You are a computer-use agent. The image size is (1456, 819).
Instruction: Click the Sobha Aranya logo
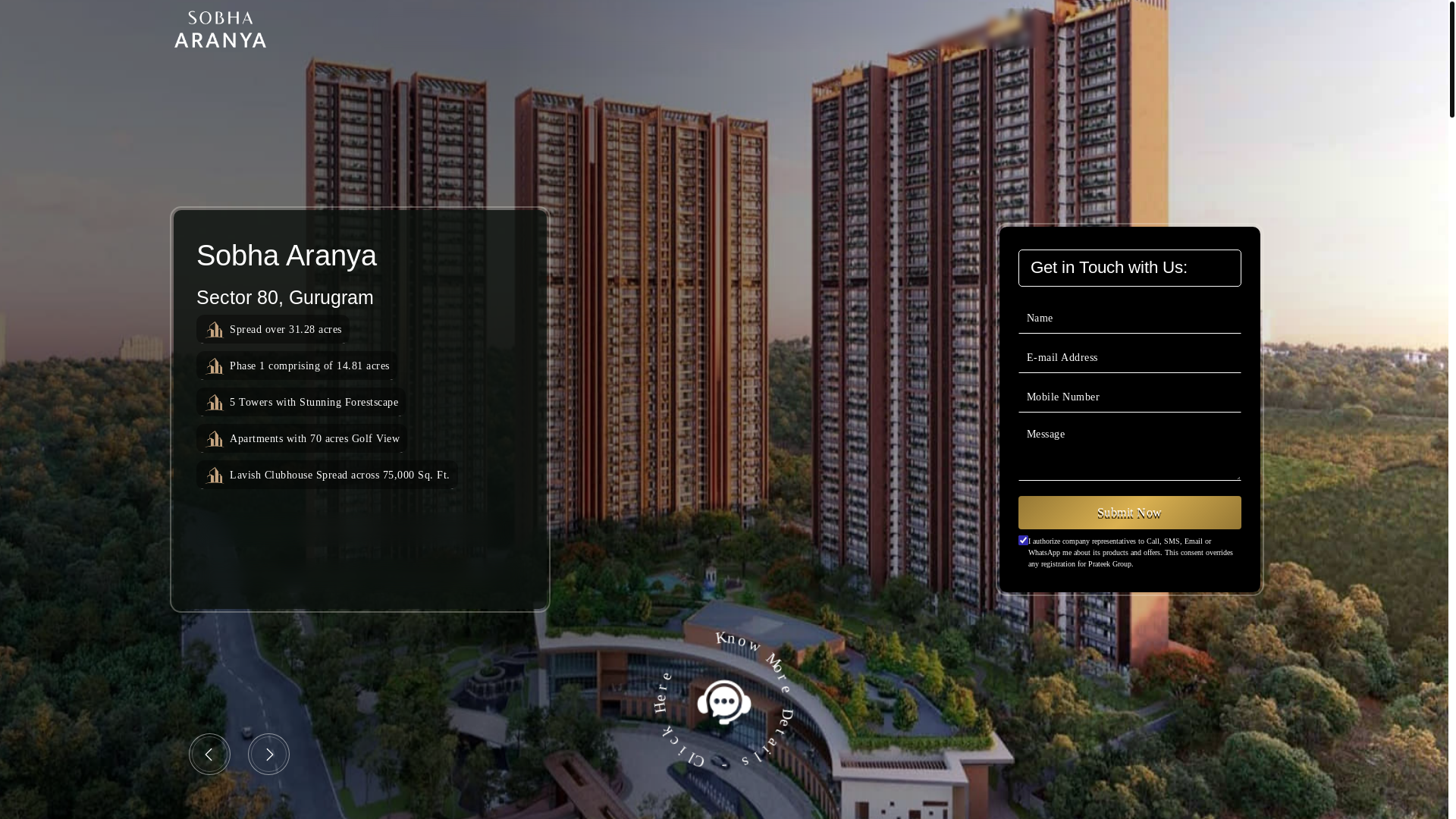220,30
